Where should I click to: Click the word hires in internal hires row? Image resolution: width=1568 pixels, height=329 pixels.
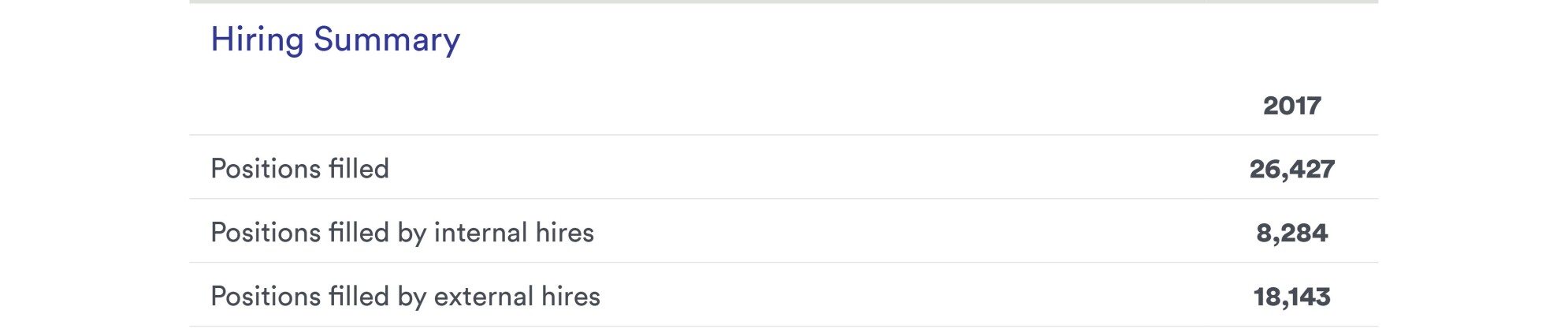click(565, 233)
